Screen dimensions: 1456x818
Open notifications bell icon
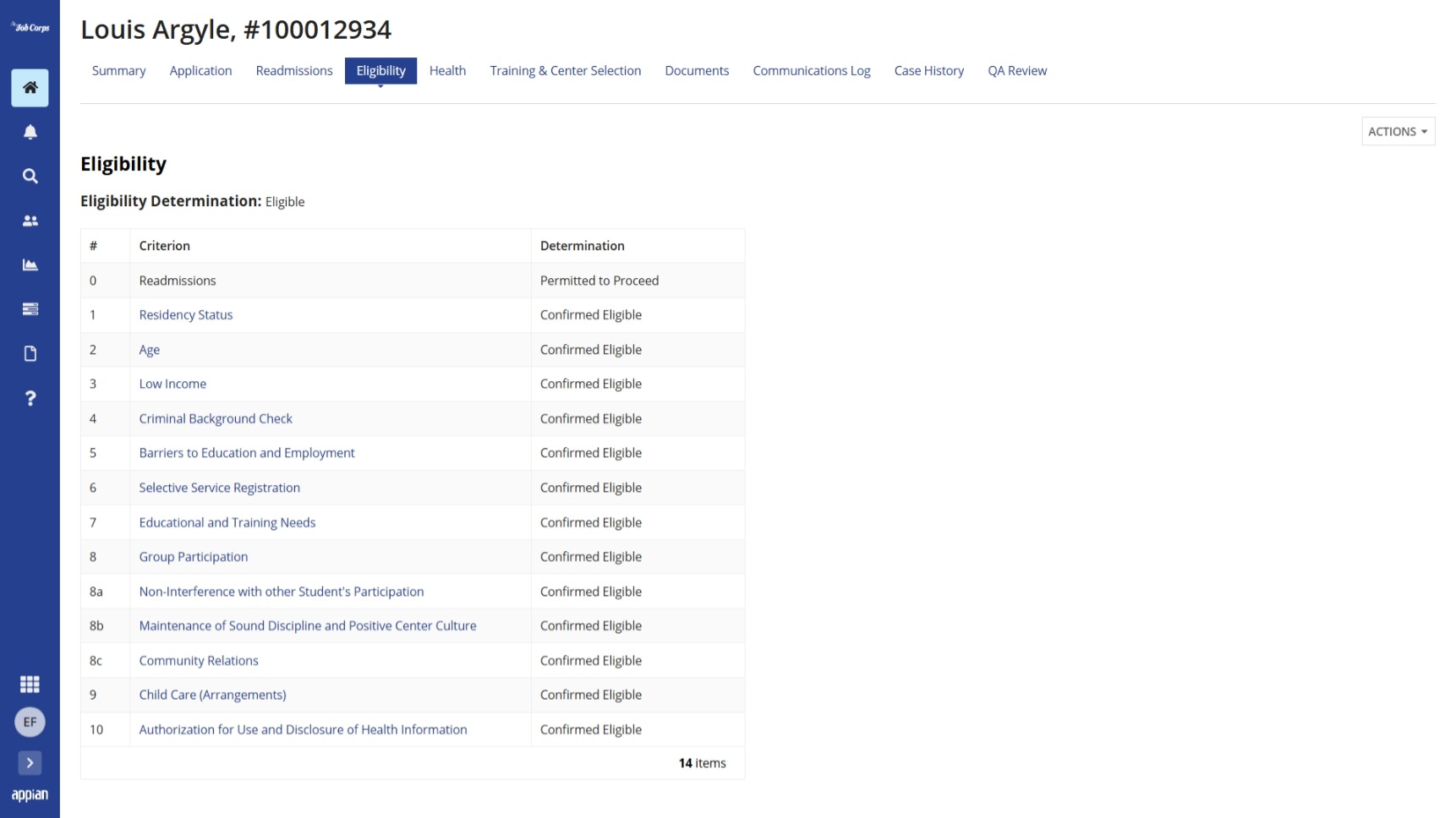pyautogui.click(x=30, y=132)
